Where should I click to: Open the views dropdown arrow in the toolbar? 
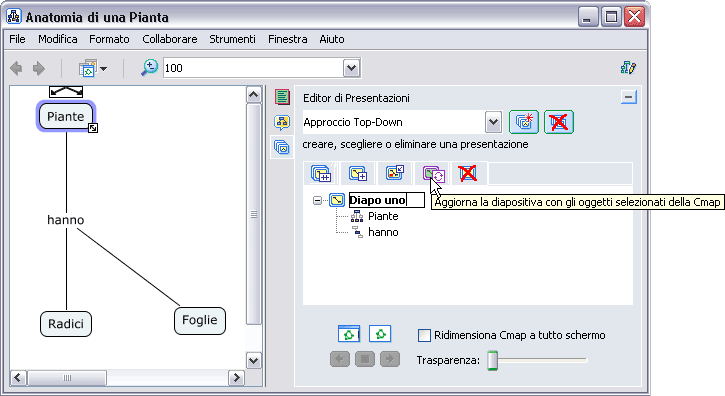tap(104, 69)
